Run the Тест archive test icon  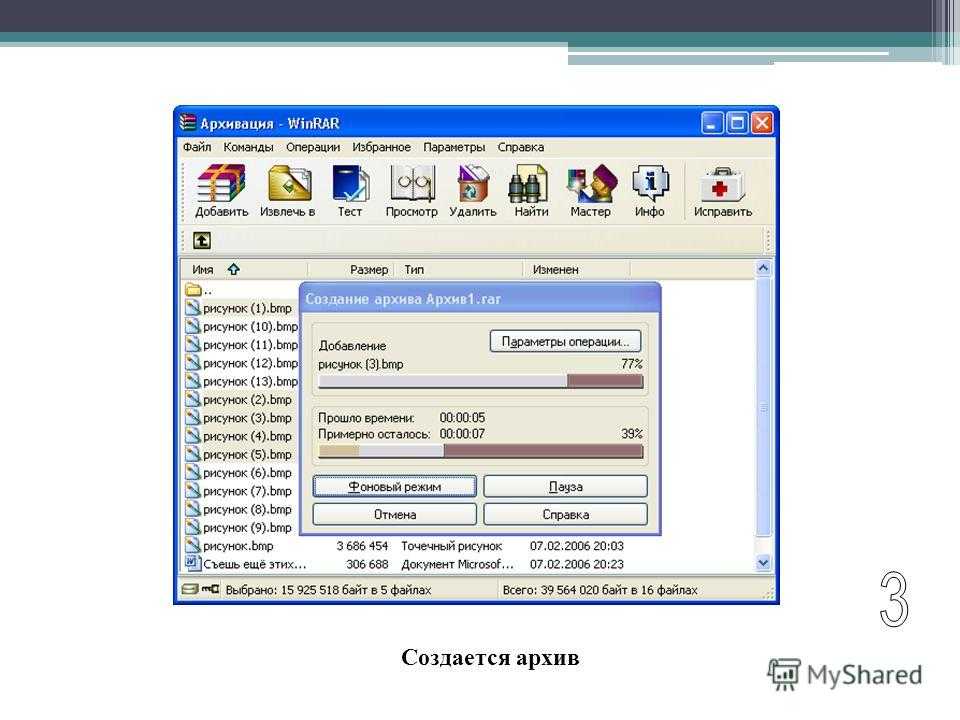(350, 191)
